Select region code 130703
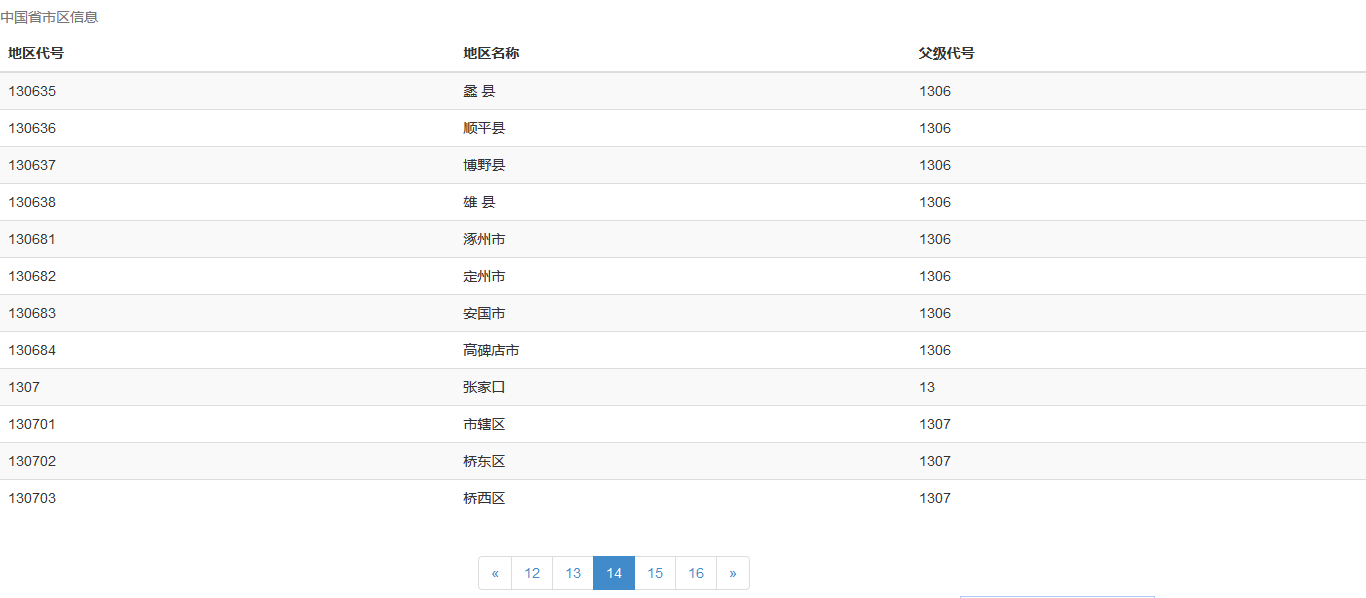Image resolution: width=1366 pixels, height=598 pixels. (x=32, y=498)
